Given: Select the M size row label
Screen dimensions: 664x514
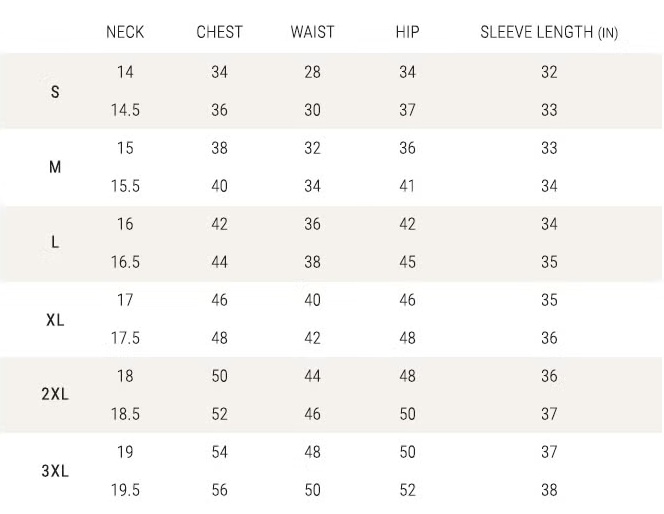Looking at the screenshot, I should coord(55,167).
